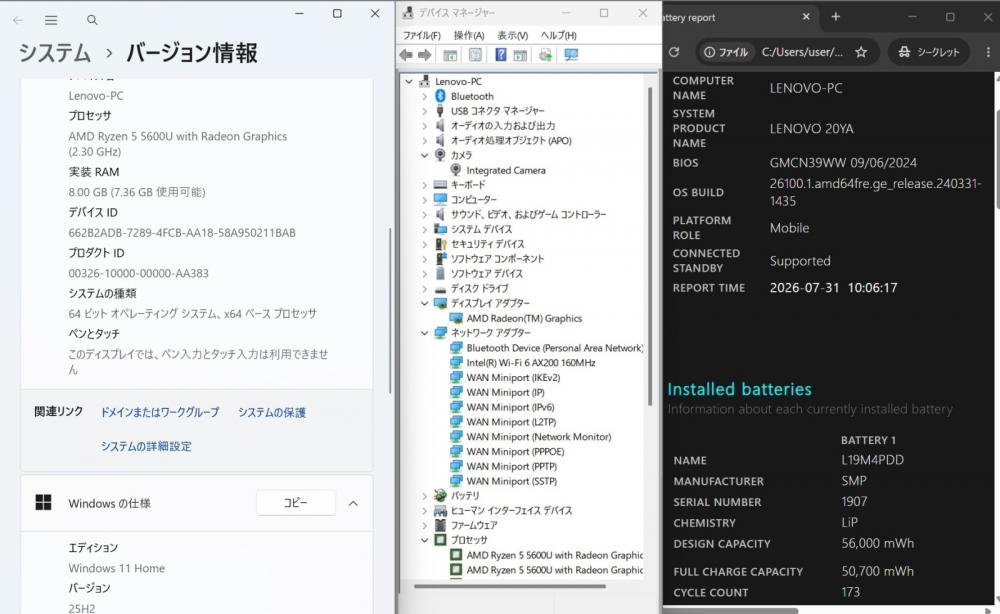Select the セキュリティ デバイス row
The width and height of the screenshot is (1000, 614).
click(480, 244)
